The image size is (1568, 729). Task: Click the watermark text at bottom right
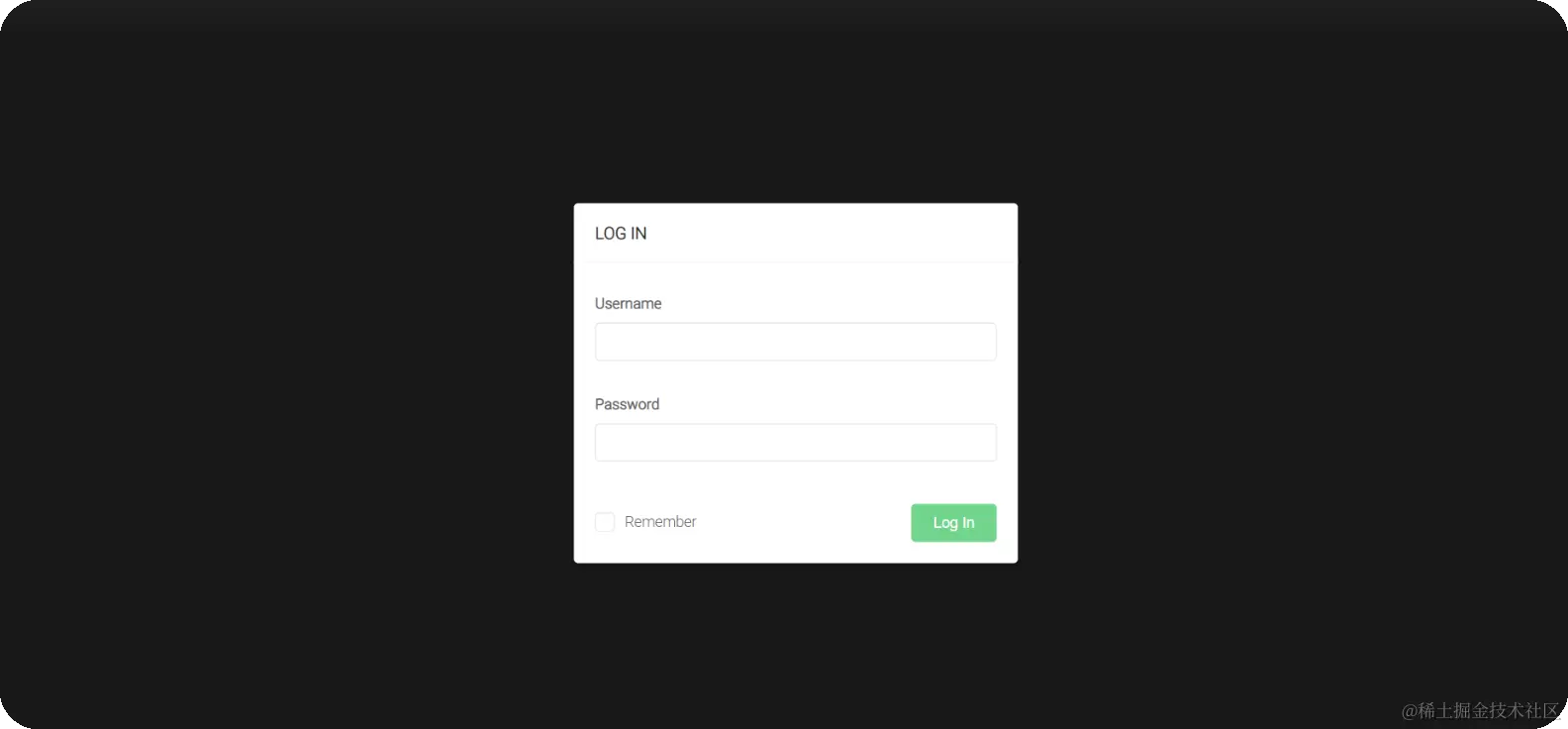coord(1480,710)
